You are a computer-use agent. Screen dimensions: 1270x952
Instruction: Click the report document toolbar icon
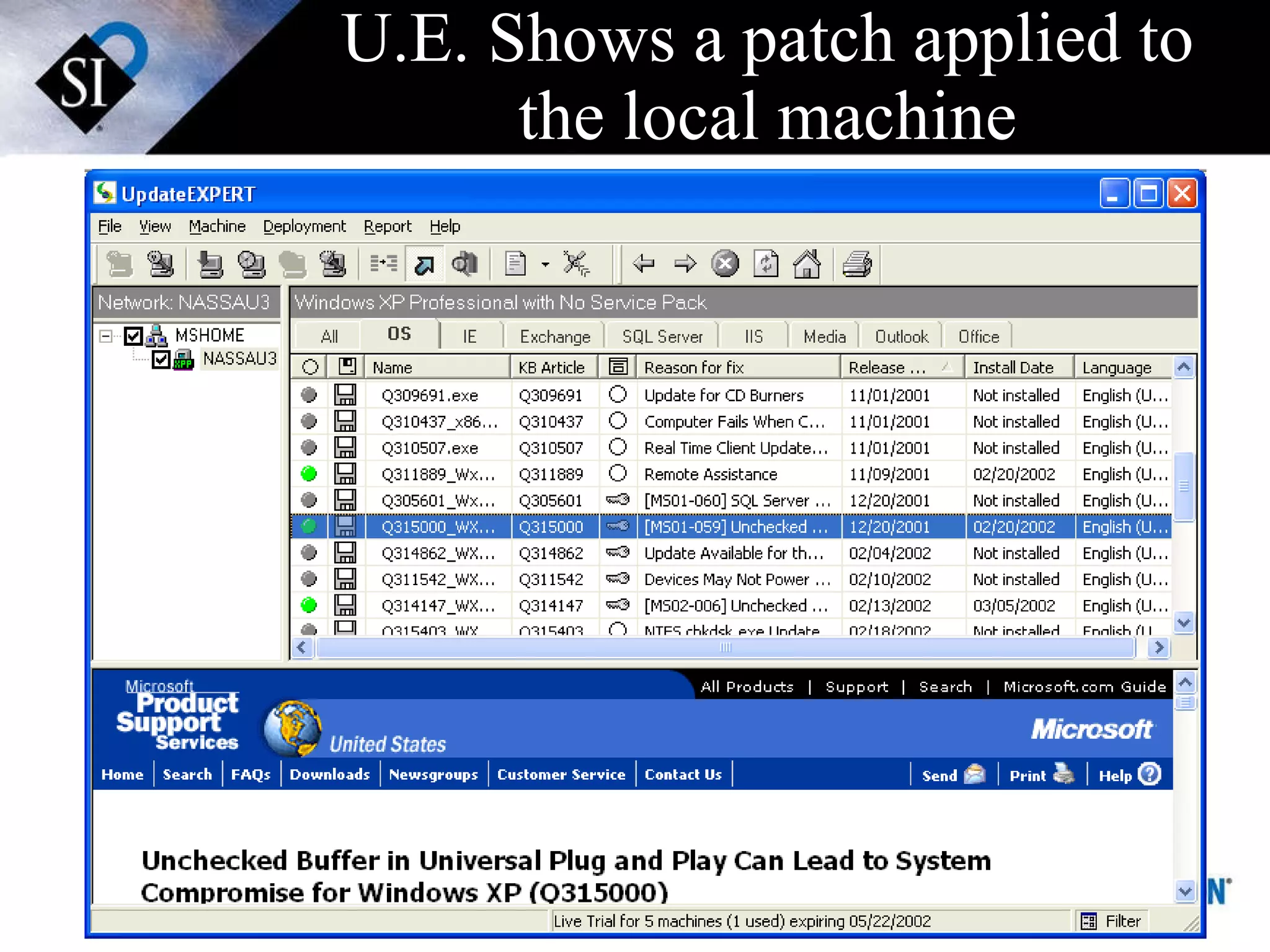(515, 264)
